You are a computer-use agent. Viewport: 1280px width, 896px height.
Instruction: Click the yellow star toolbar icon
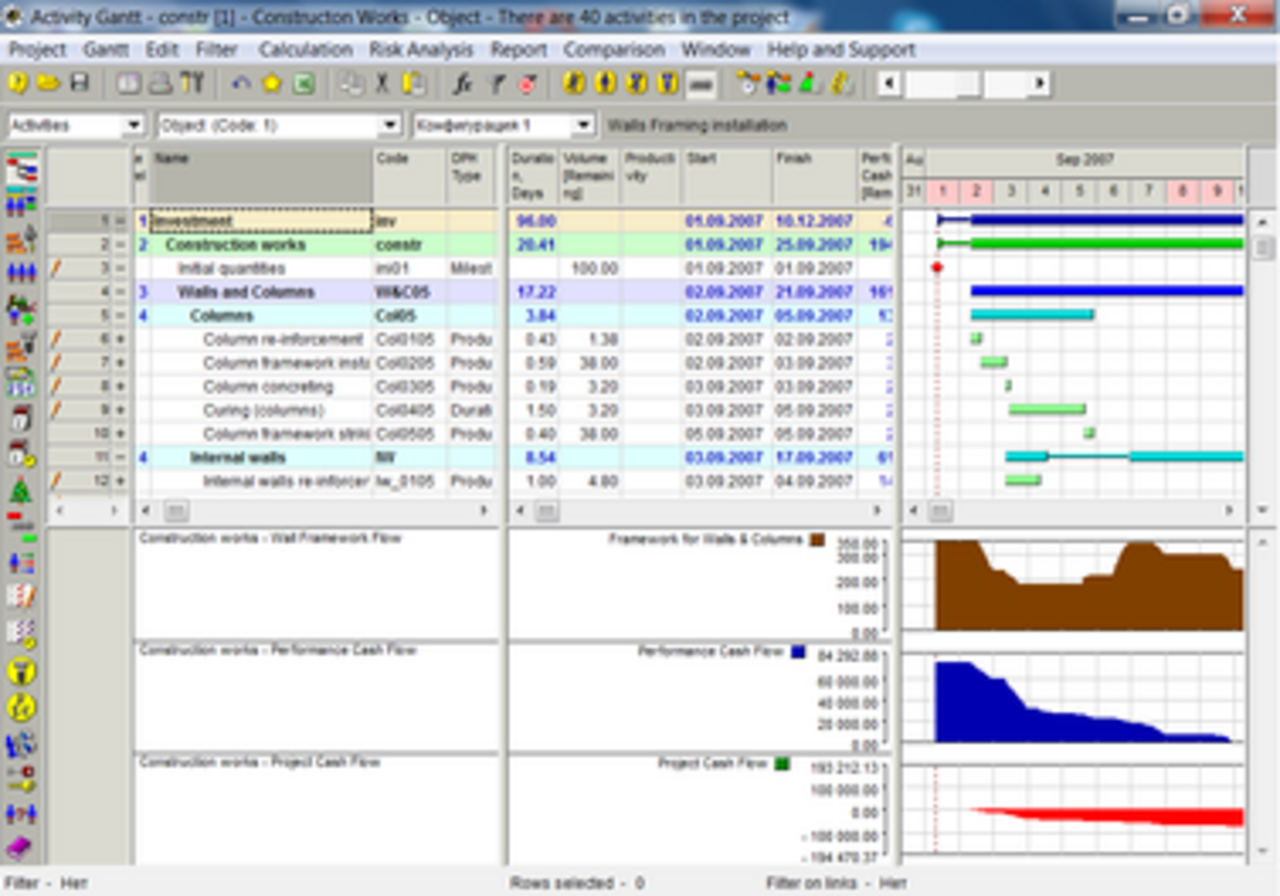coord(271,85)
